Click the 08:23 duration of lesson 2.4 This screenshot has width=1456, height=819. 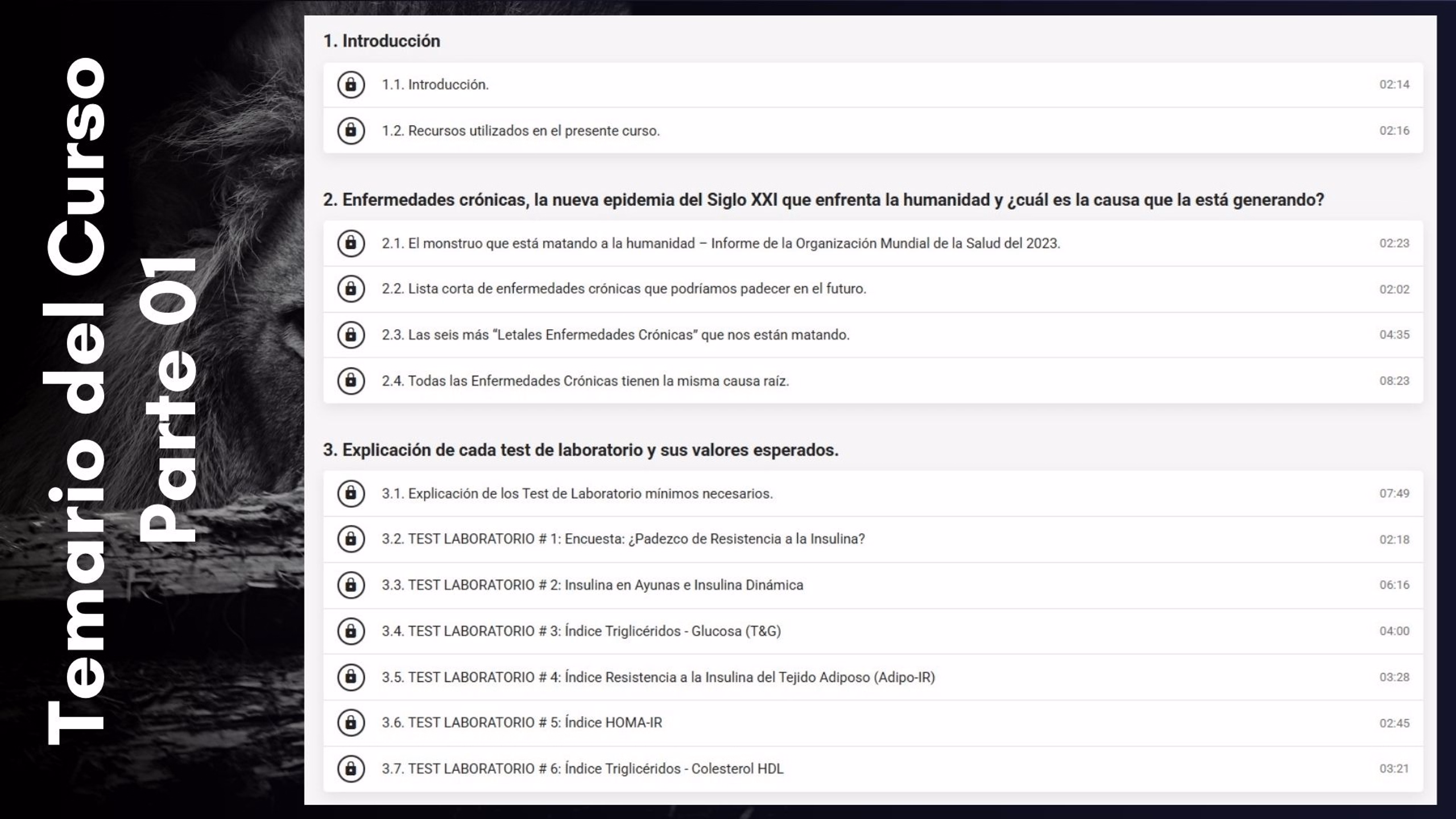click(x=1394, y=380)
